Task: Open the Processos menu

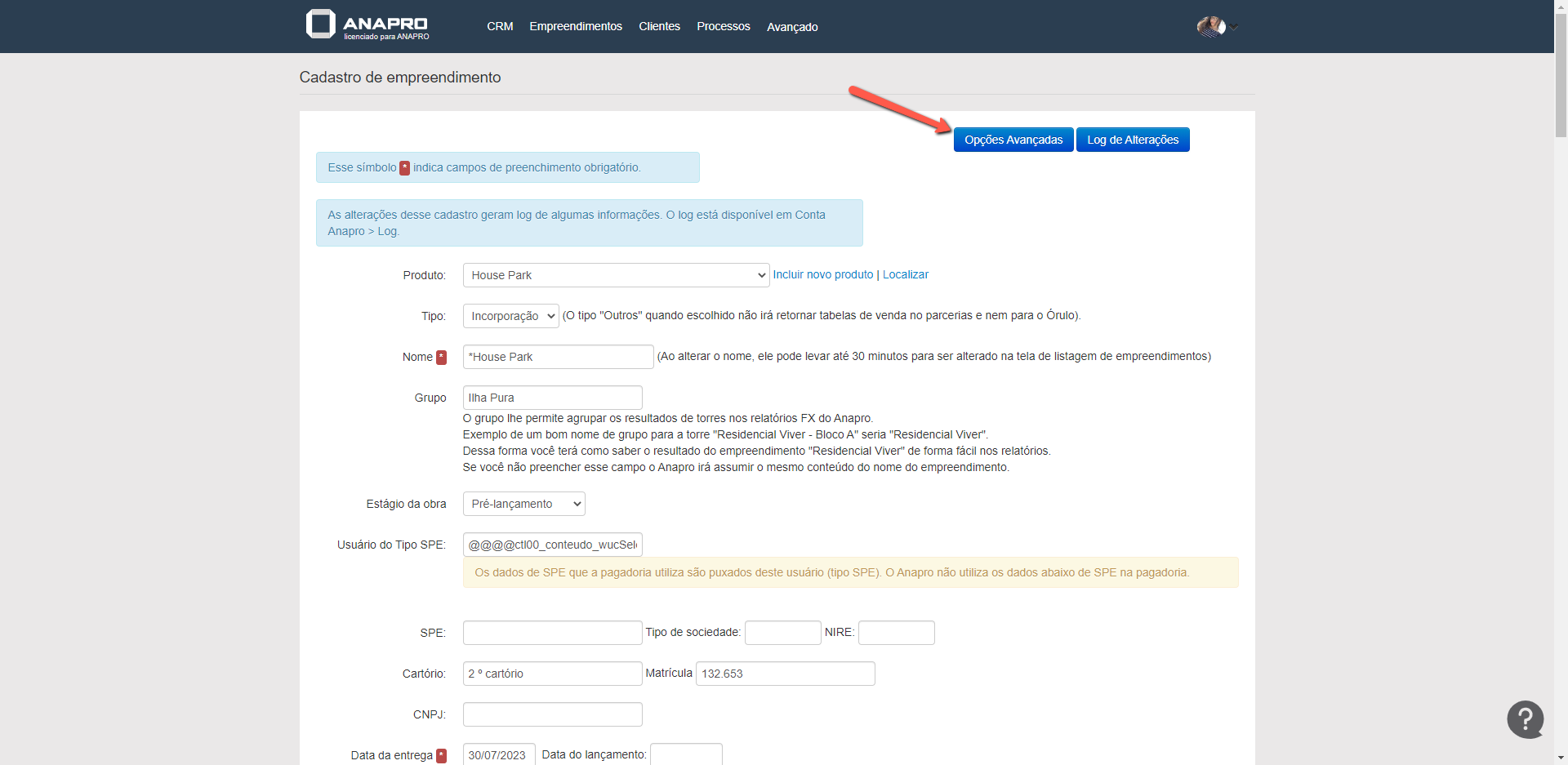Action: (723, 27)
